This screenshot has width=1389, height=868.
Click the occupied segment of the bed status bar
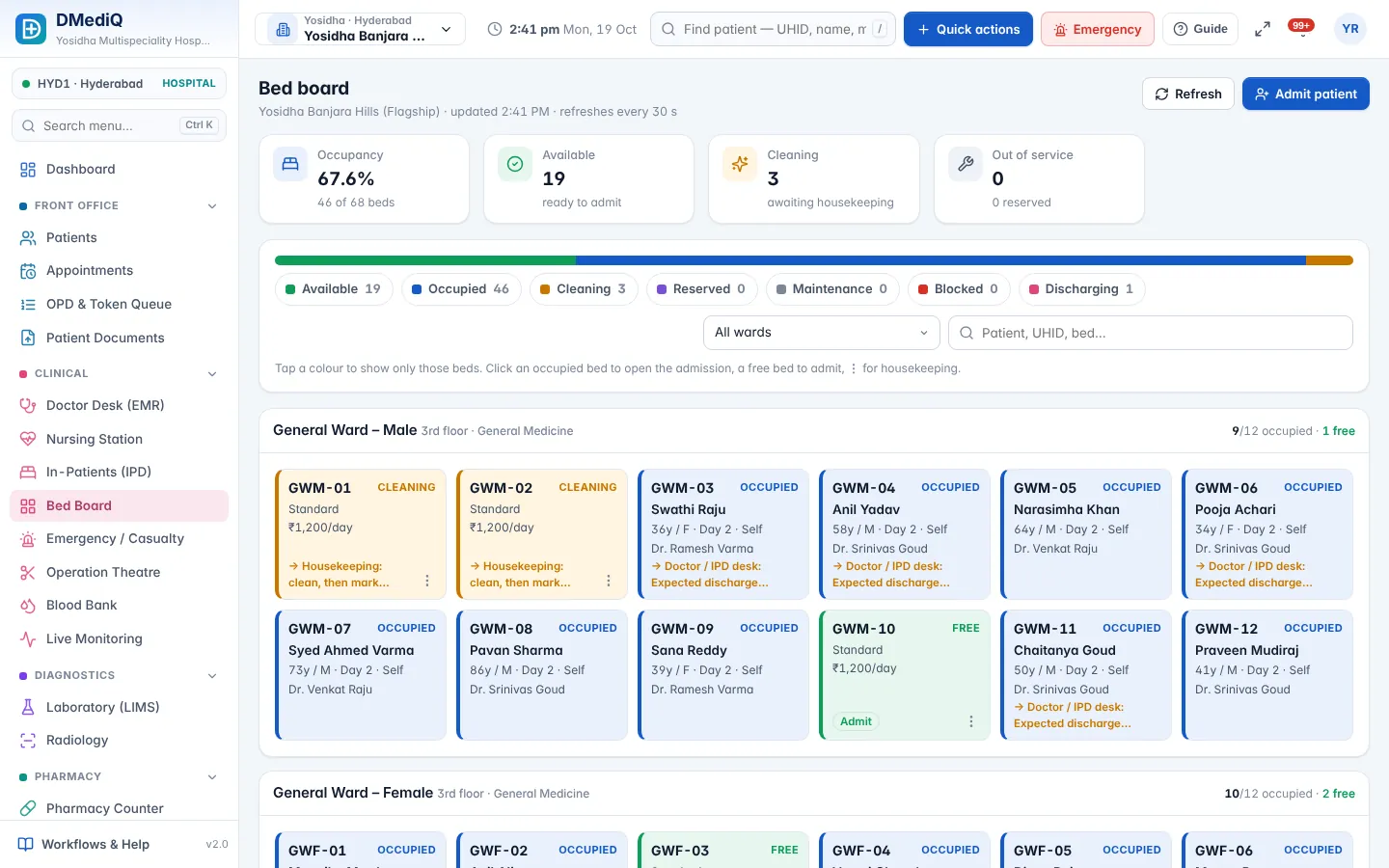tap(940, 260)
